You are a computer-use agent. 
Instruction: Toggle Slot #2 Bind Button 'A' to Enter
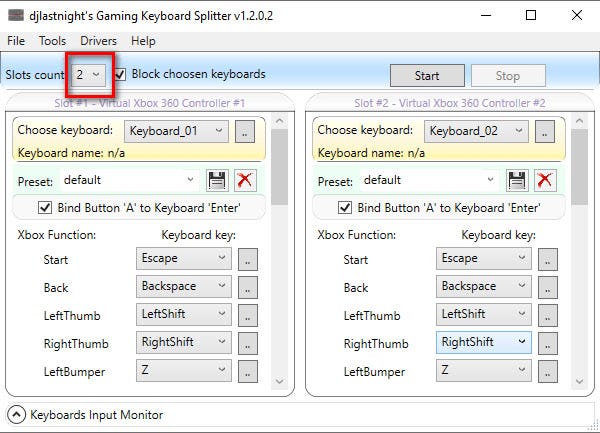345,208
